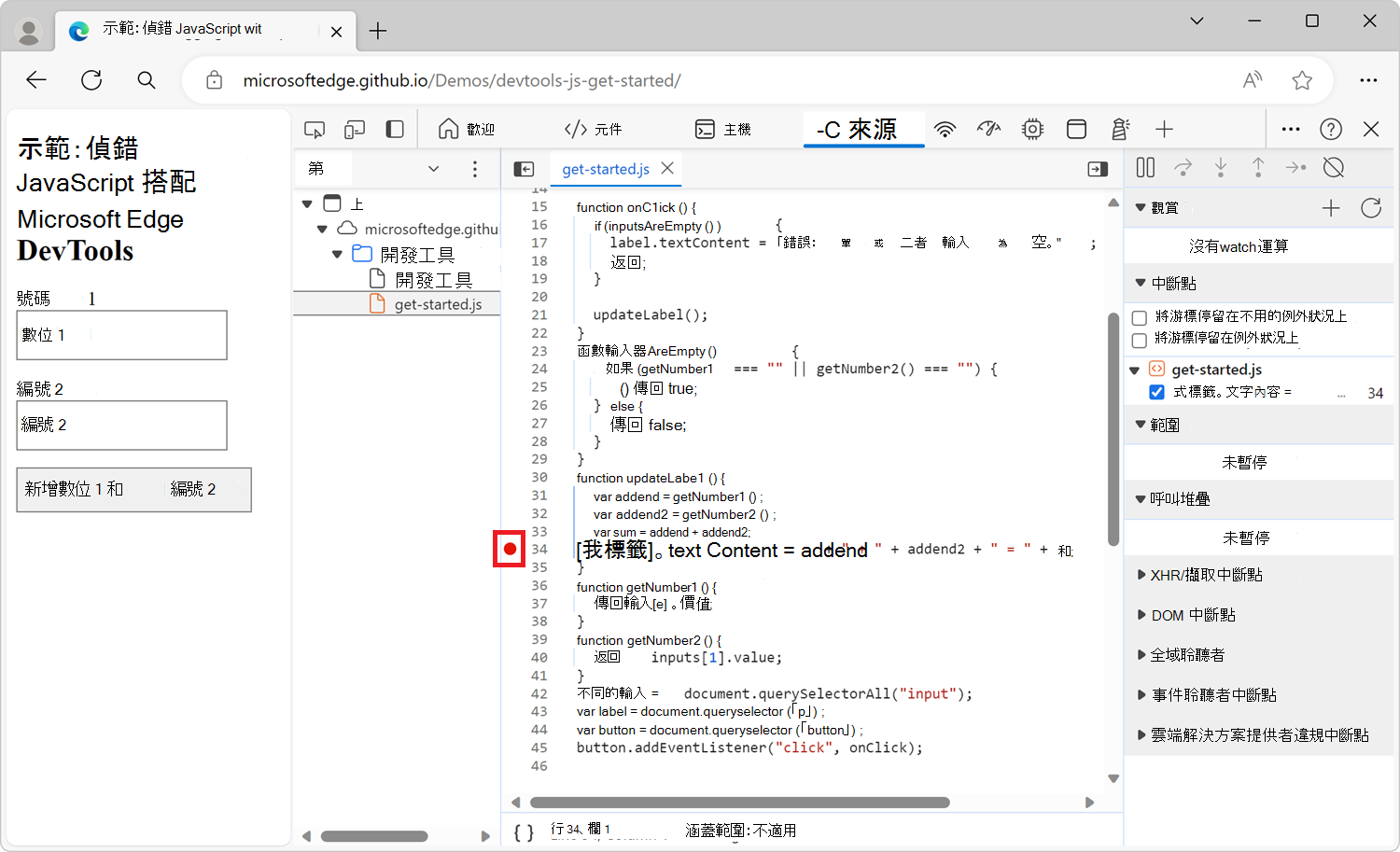Click the 數位 1 input field
Image resolution: width=1400 pixels, height=852 pixels.
(122, 335)
